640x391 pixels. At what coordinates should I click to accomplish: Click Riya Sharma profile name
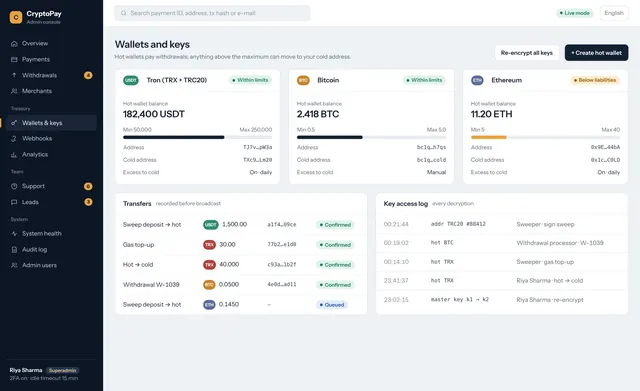point(26,370)
